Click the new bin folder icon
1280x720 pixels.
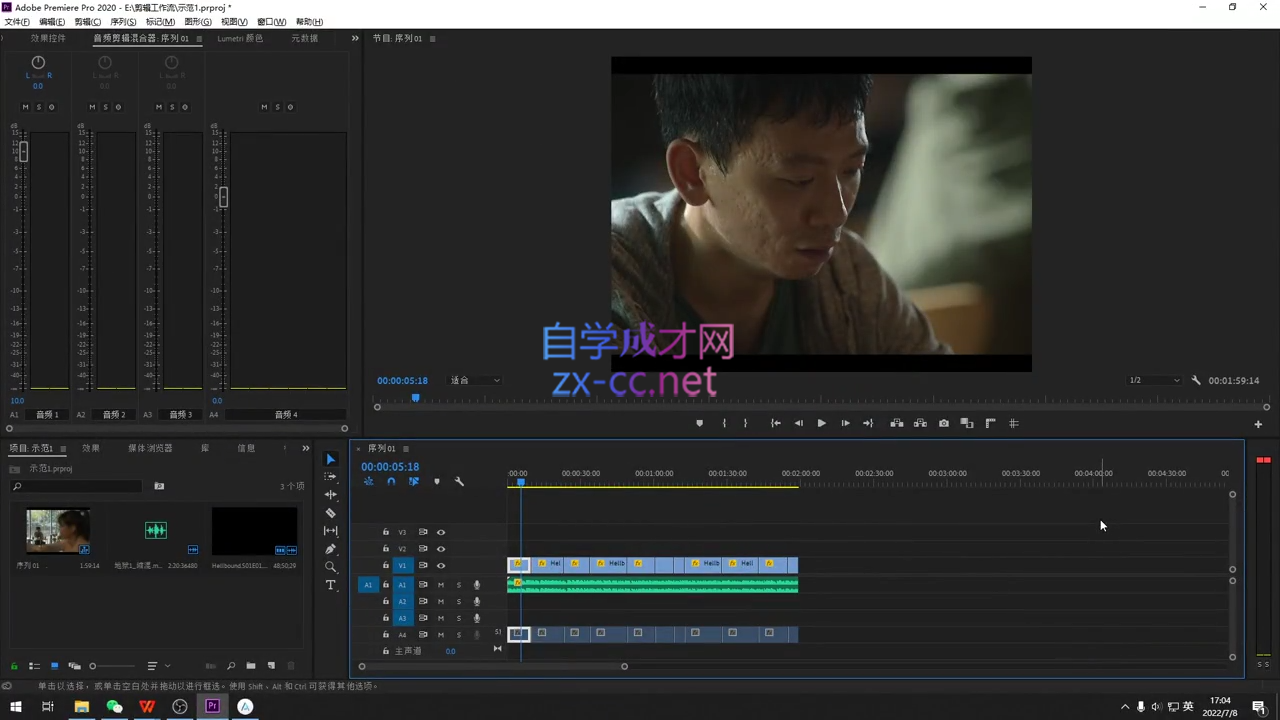[251, 666]
